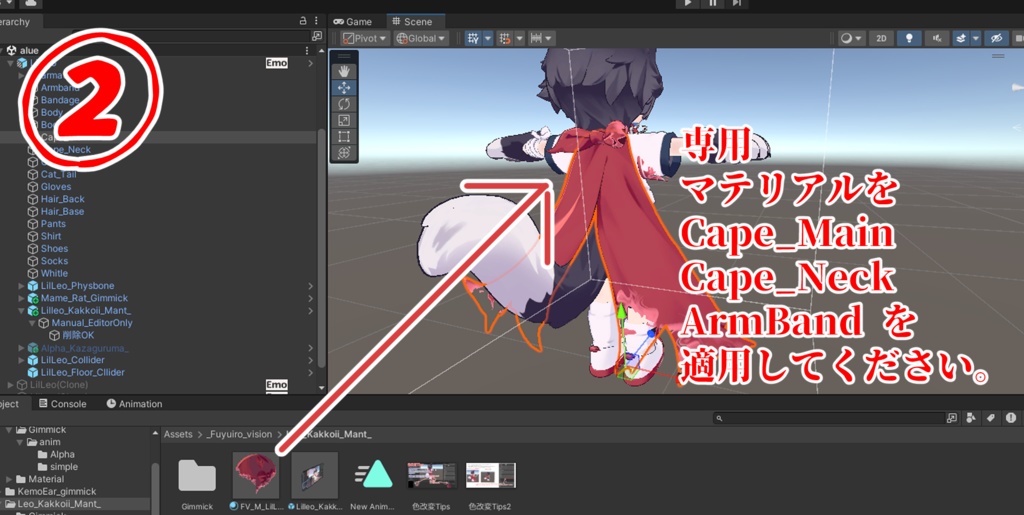
Task: Select Gloves object in hierarchy
Action: [x=56, y=187]
